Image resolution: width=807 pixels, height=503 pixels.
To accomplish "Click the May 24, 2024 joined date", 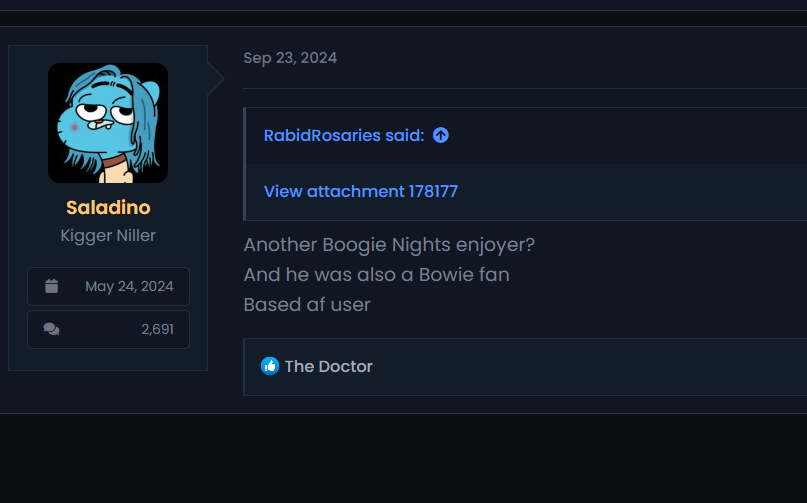I will 129,286.
